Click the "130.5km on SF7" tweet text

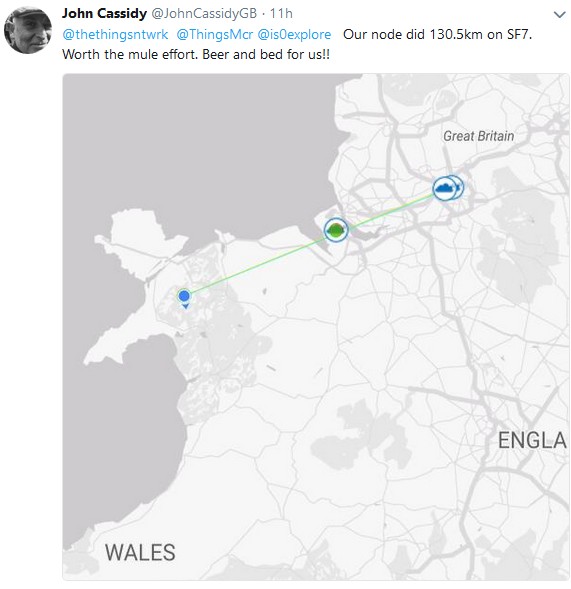tap(480, 35)
